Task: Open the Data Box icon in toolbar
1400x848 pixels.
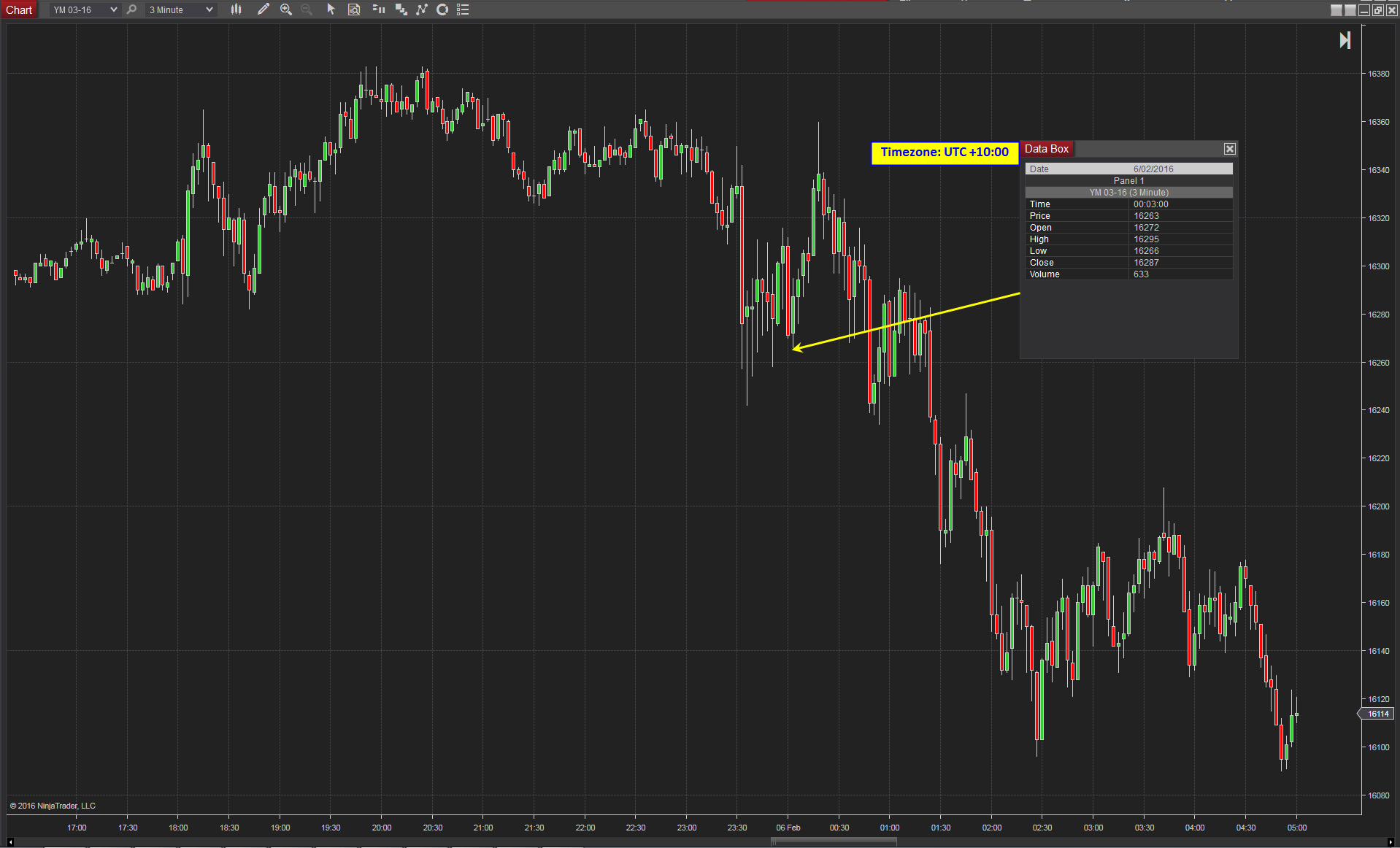Action: point(354,9)
